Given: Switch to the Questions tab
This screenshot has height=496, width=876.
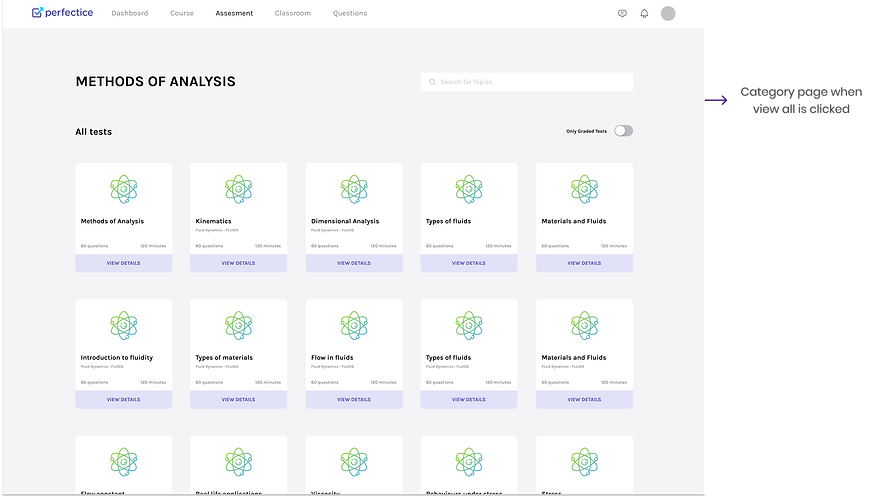Looking at the screenshot, I should 350,13.
